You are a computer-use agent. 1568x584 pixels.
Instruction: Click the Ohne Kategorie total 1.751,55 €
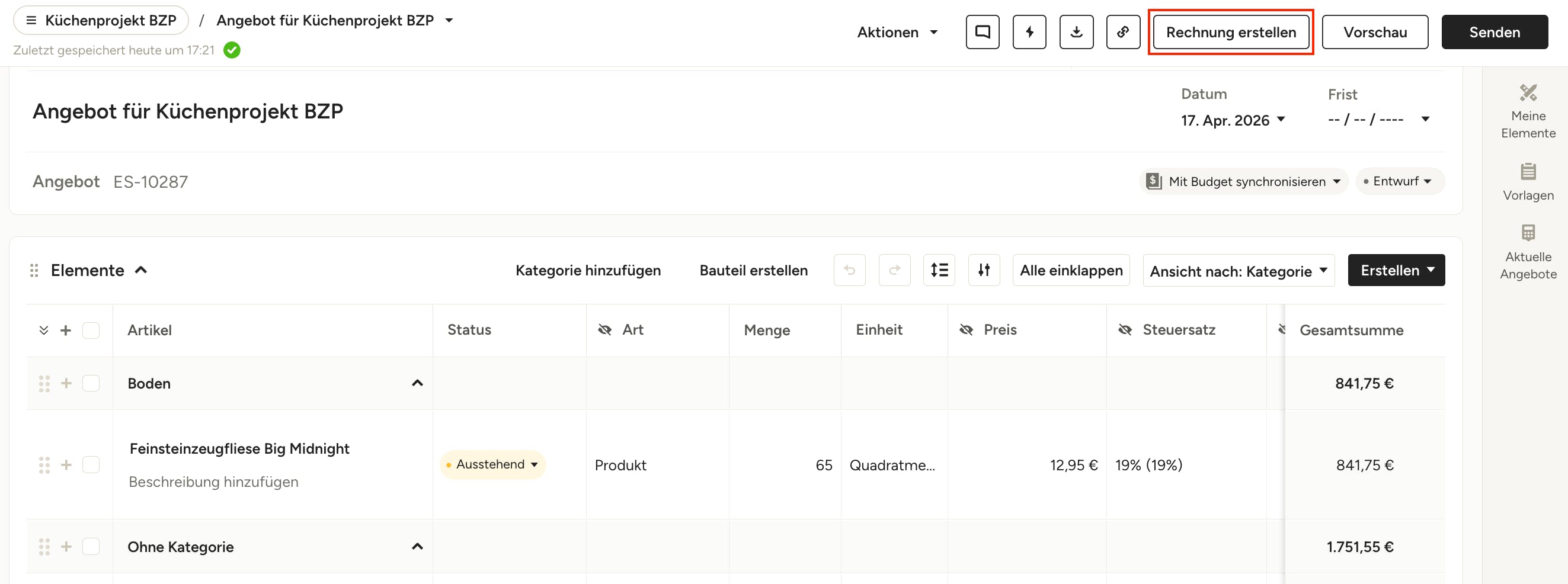click(x=1360, y=547)
